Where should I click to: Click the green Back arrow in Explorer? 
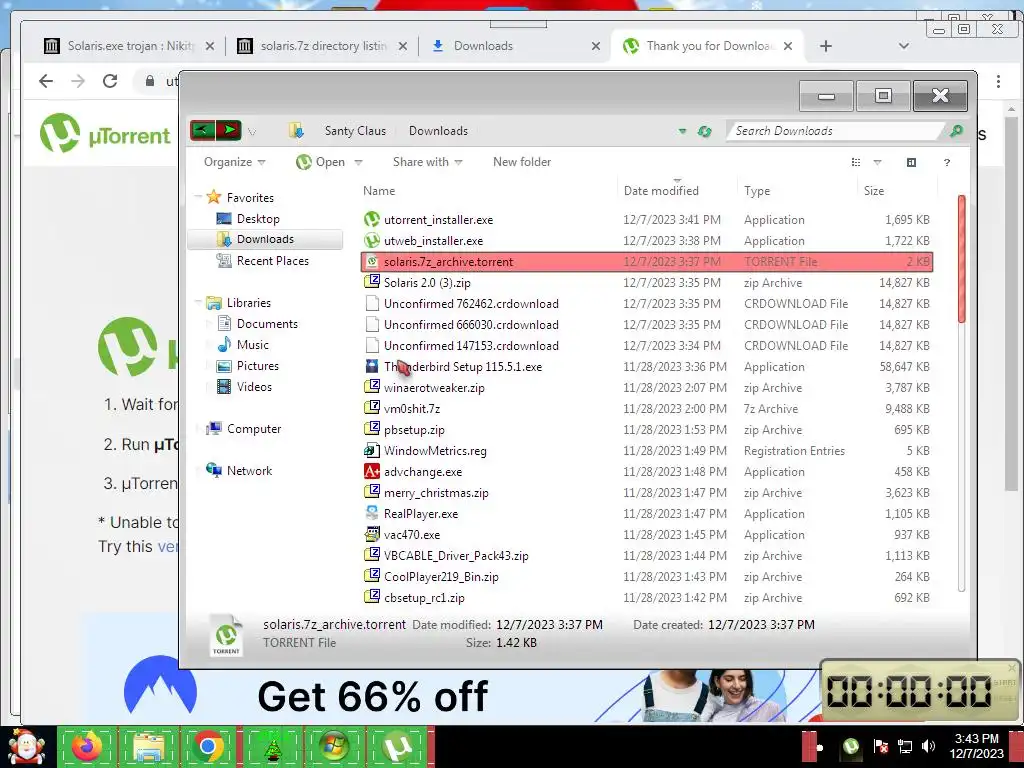[202, 130]
